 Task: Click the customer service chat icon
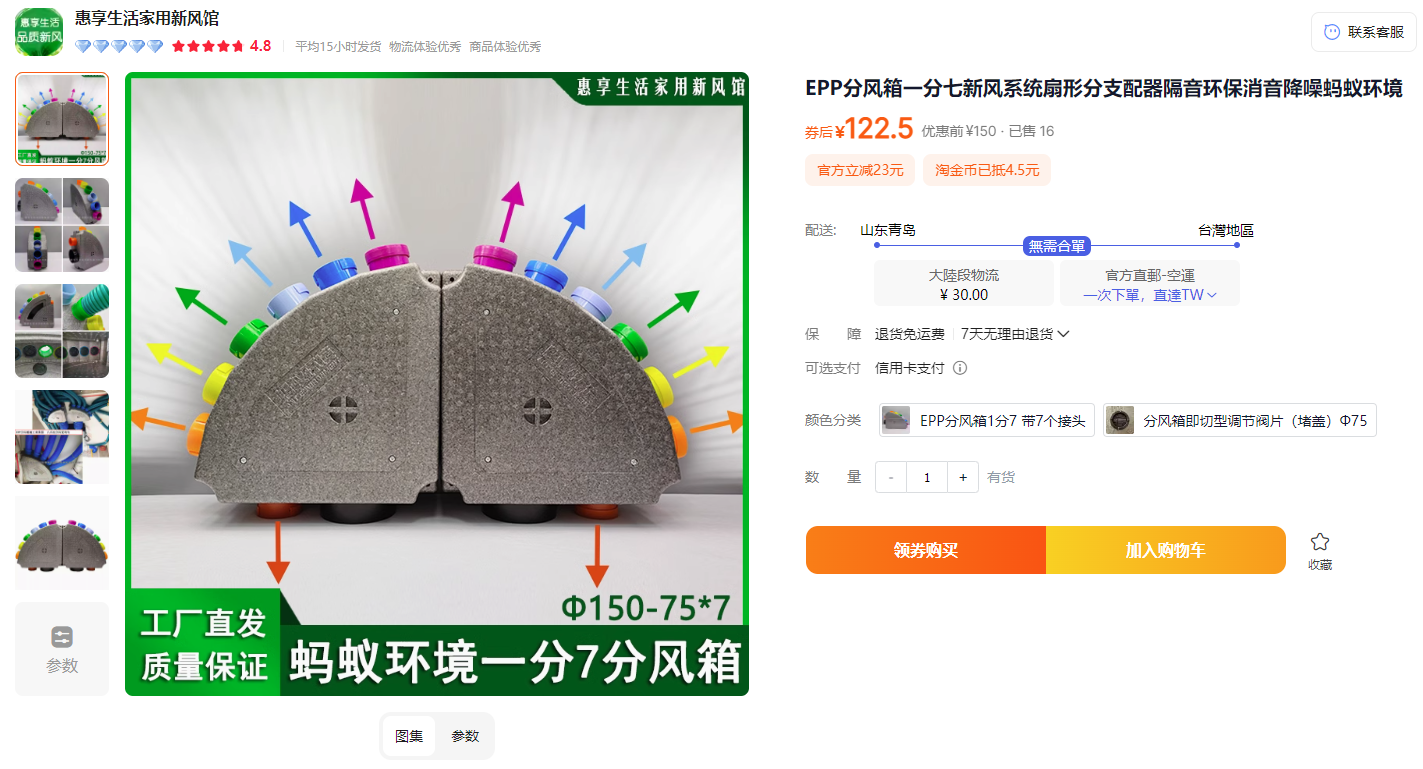(1332, 32)
